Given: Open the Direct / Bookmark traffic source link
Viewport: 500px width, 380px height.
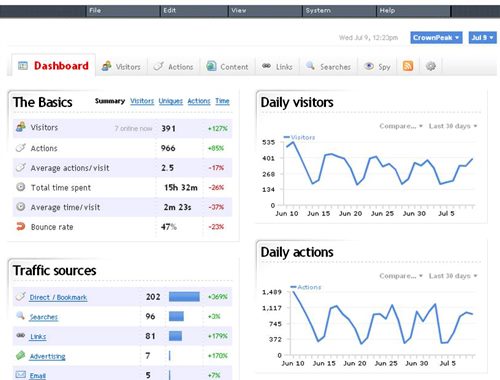Looking at the screenshot, I should click(x=58, y=297).
